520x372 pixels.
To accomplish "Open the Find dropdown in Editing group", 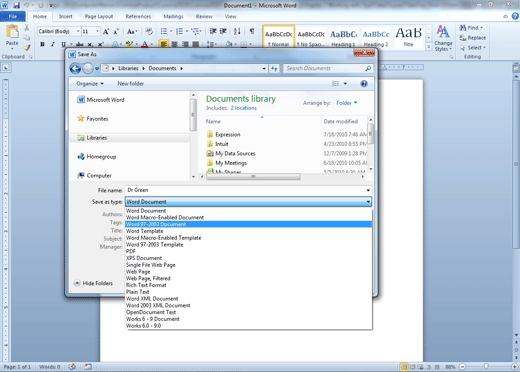I will [481, 28].
